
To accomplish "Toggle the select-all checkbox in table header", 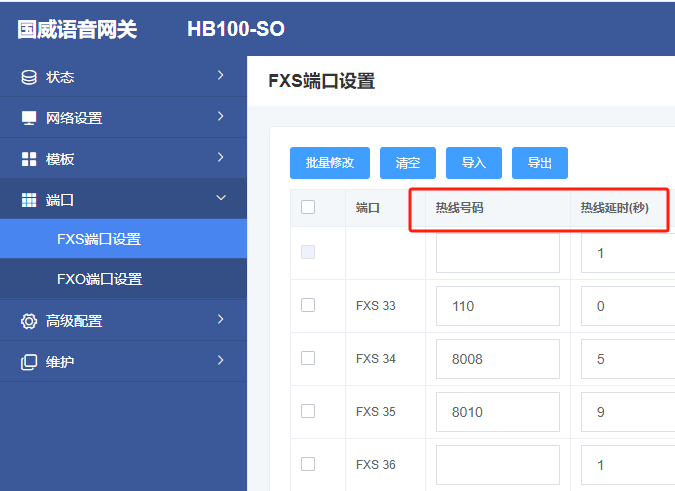I will click(x=308, y=207).
